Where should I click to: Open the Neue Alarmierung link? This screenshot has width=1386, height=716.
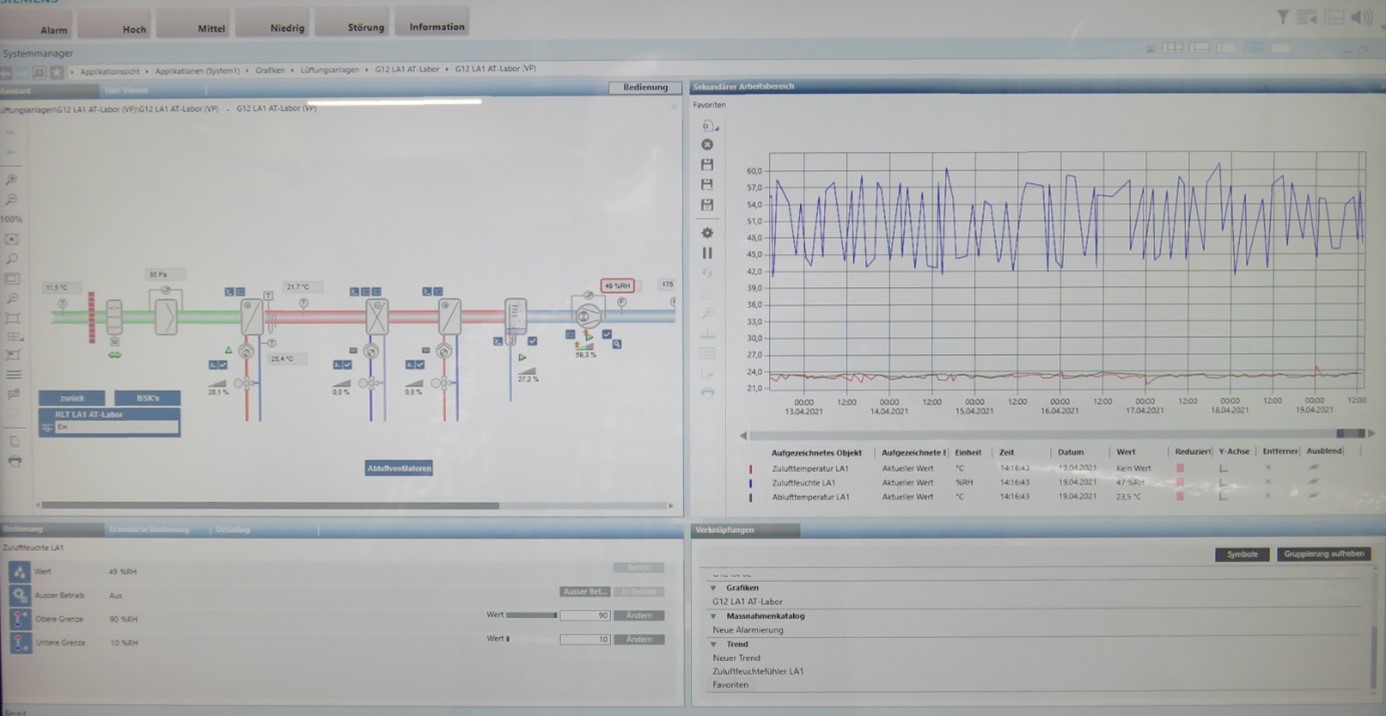coord(747,630)
